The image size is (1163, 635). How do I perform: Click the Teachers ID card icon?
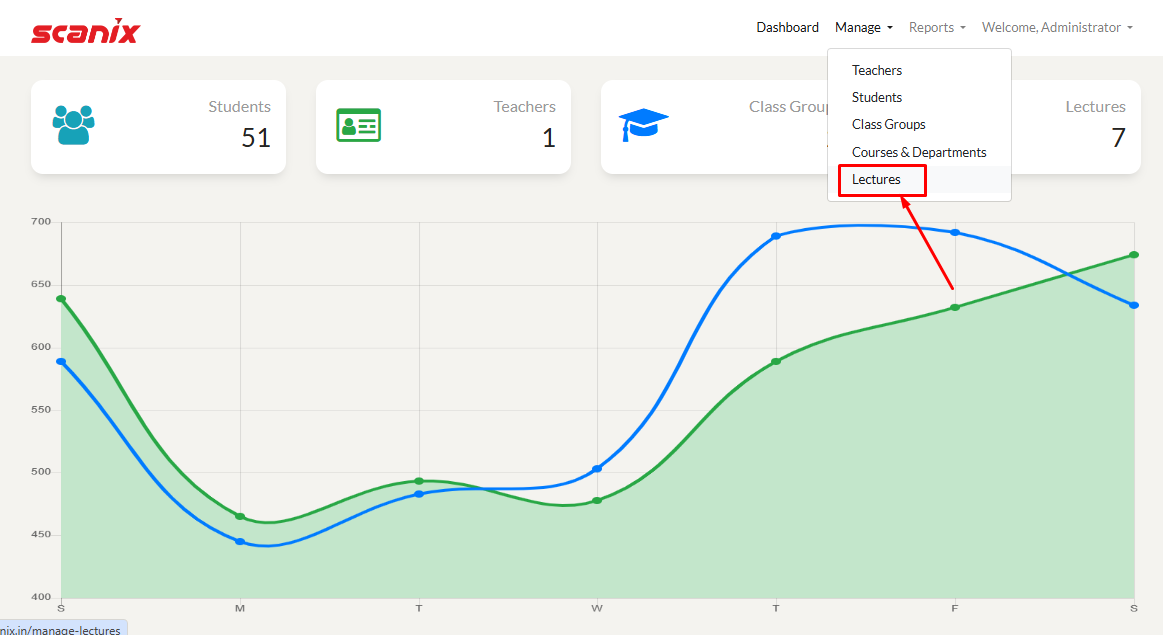(x=358, y=125)
